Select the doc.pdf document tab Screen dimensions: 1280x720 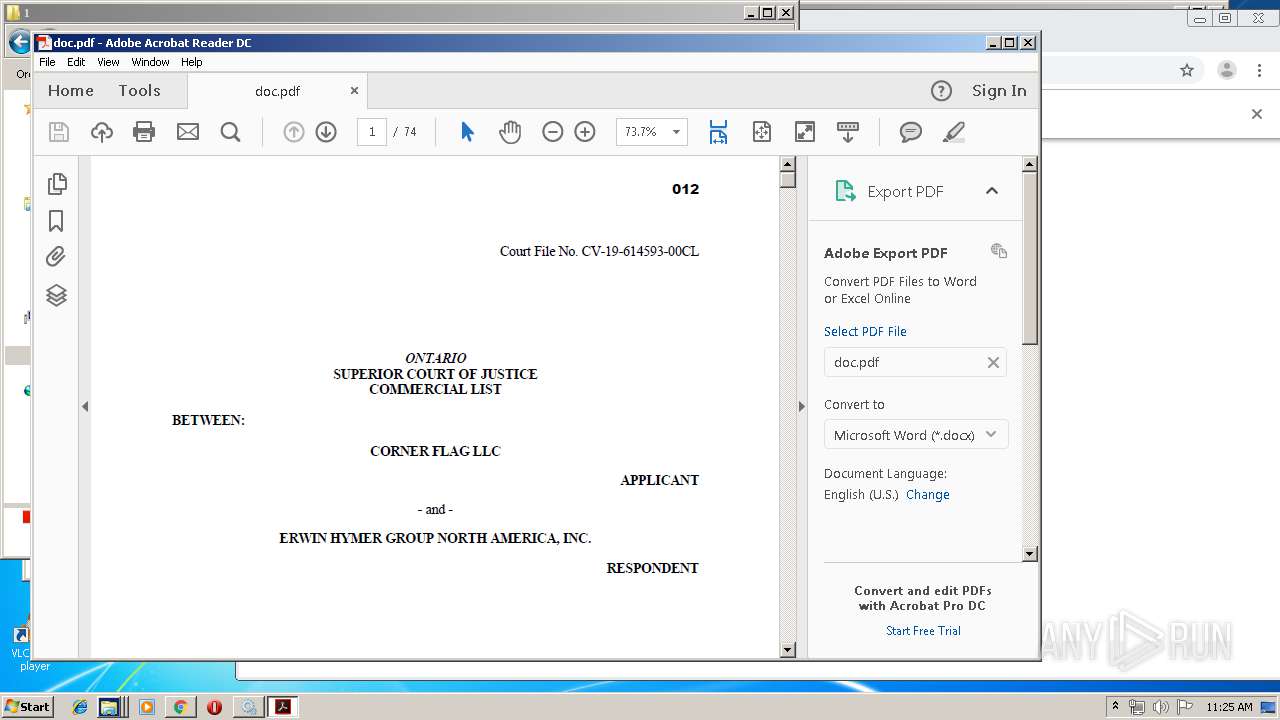277,91
